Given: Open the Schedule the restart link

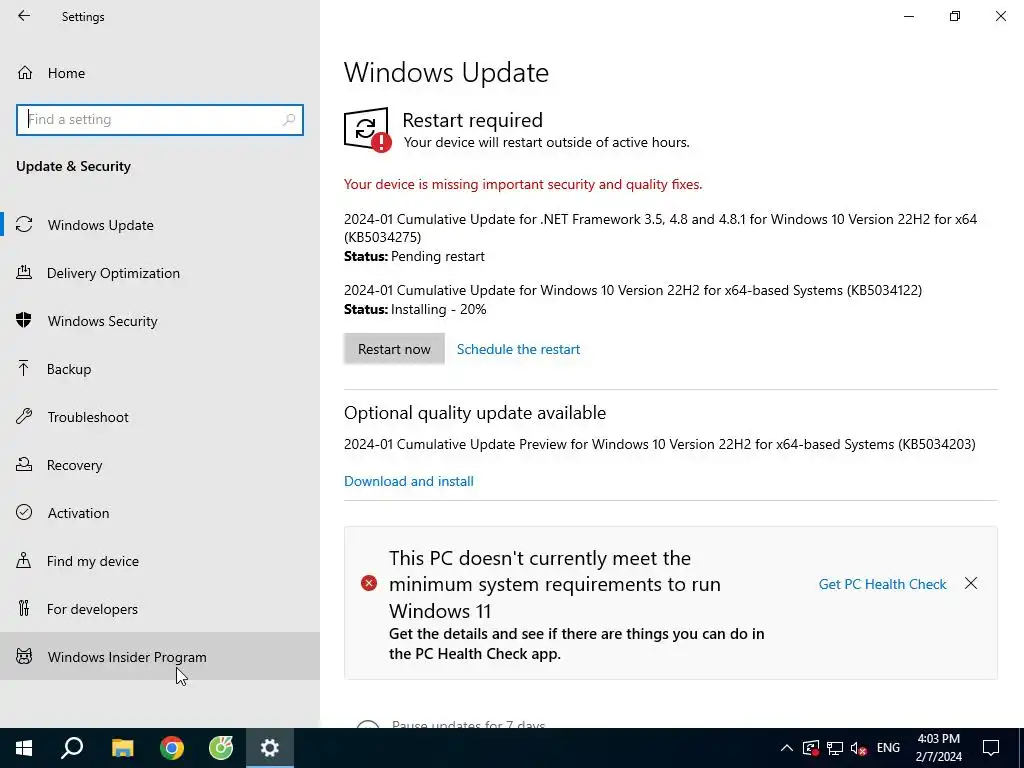Looking at the screenshot, I should [x=518, y=349].
